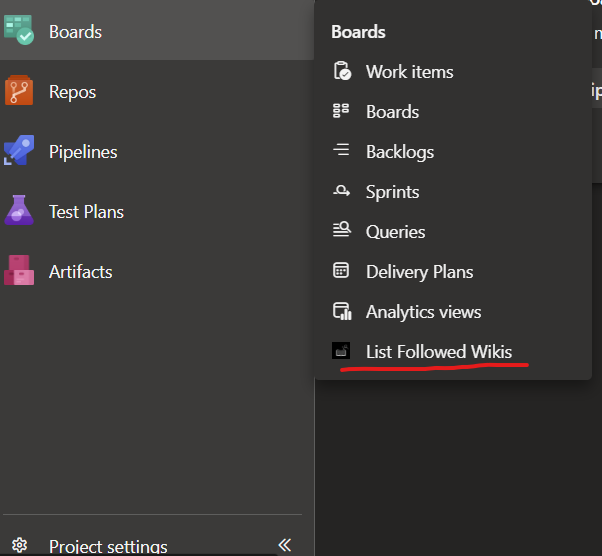Click the Pipelines rocket icon
The image size is (602, 556).
19,151
